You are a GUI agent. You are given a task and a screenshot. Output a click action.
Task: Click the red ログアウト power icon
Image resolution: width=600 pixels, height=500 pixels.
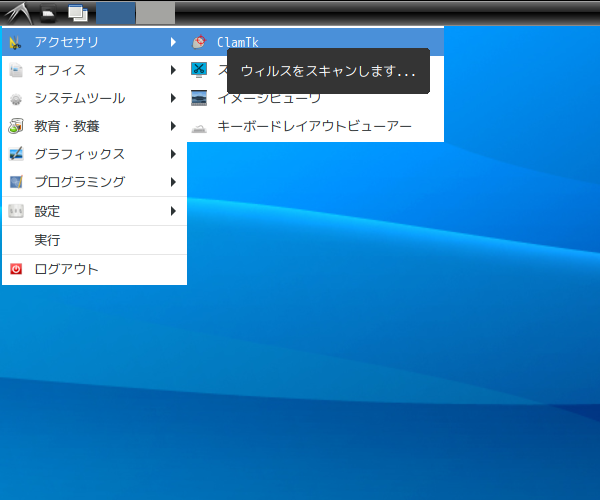click(16, 269)
